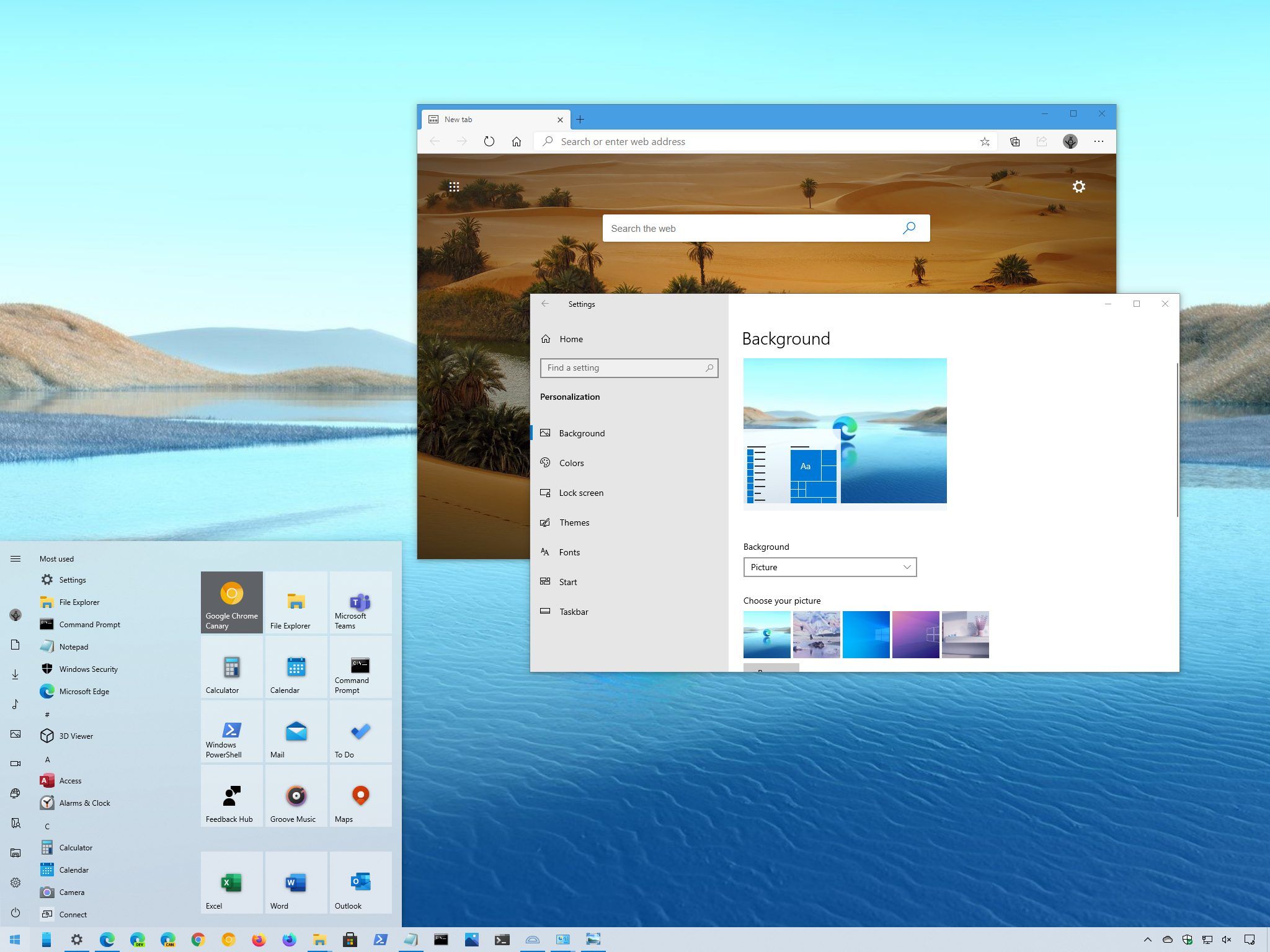Image resolution: width=1270 pixels, height=952 pixels.
Task: Open the Edge profile avatar
Action: [x=1069, y=141]
